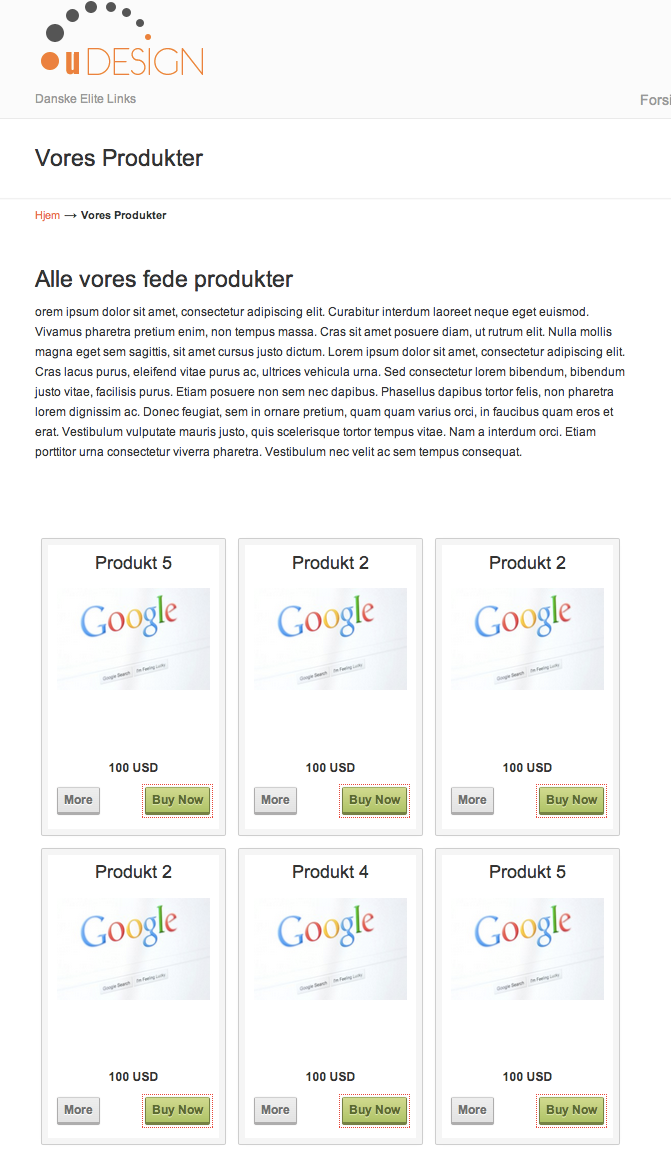Click More on top-middle Produkt 2 card
The image size is (671, 1167).
pos(275,800)
